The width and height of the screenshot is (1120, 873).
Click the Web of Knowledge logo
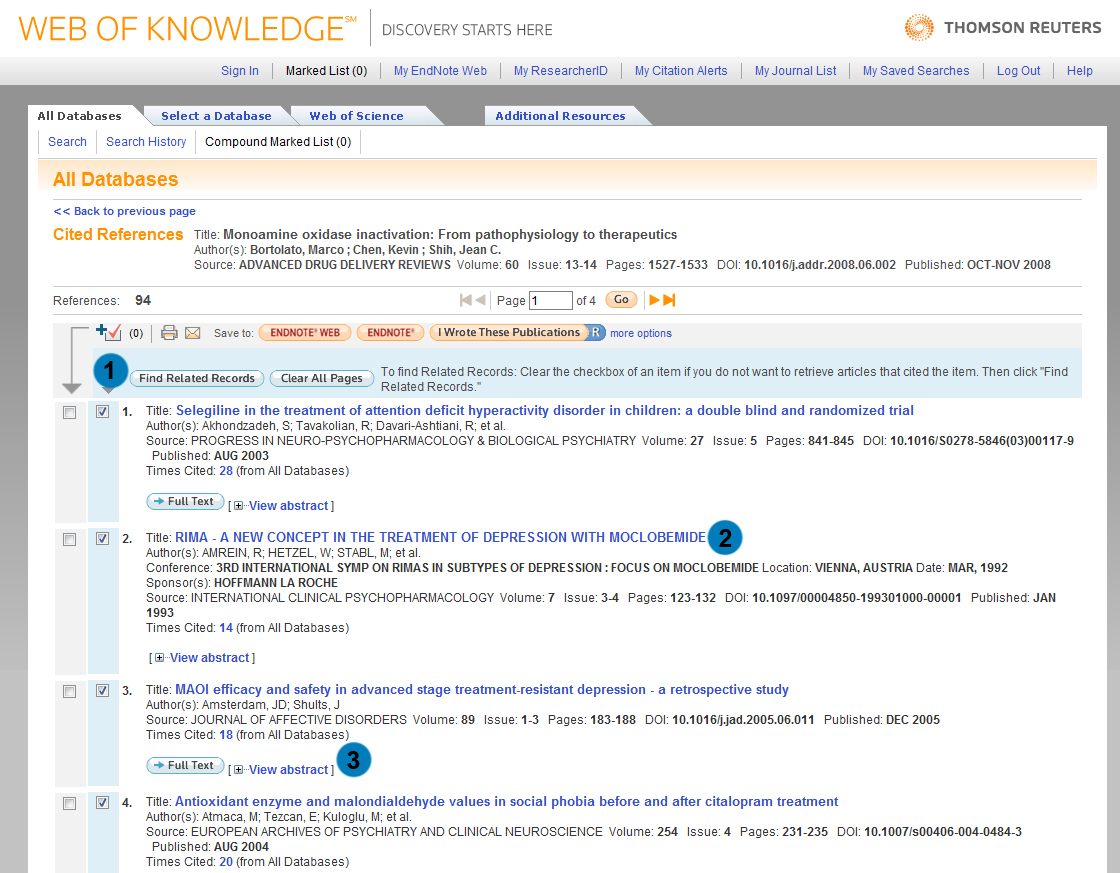(187, 29)
